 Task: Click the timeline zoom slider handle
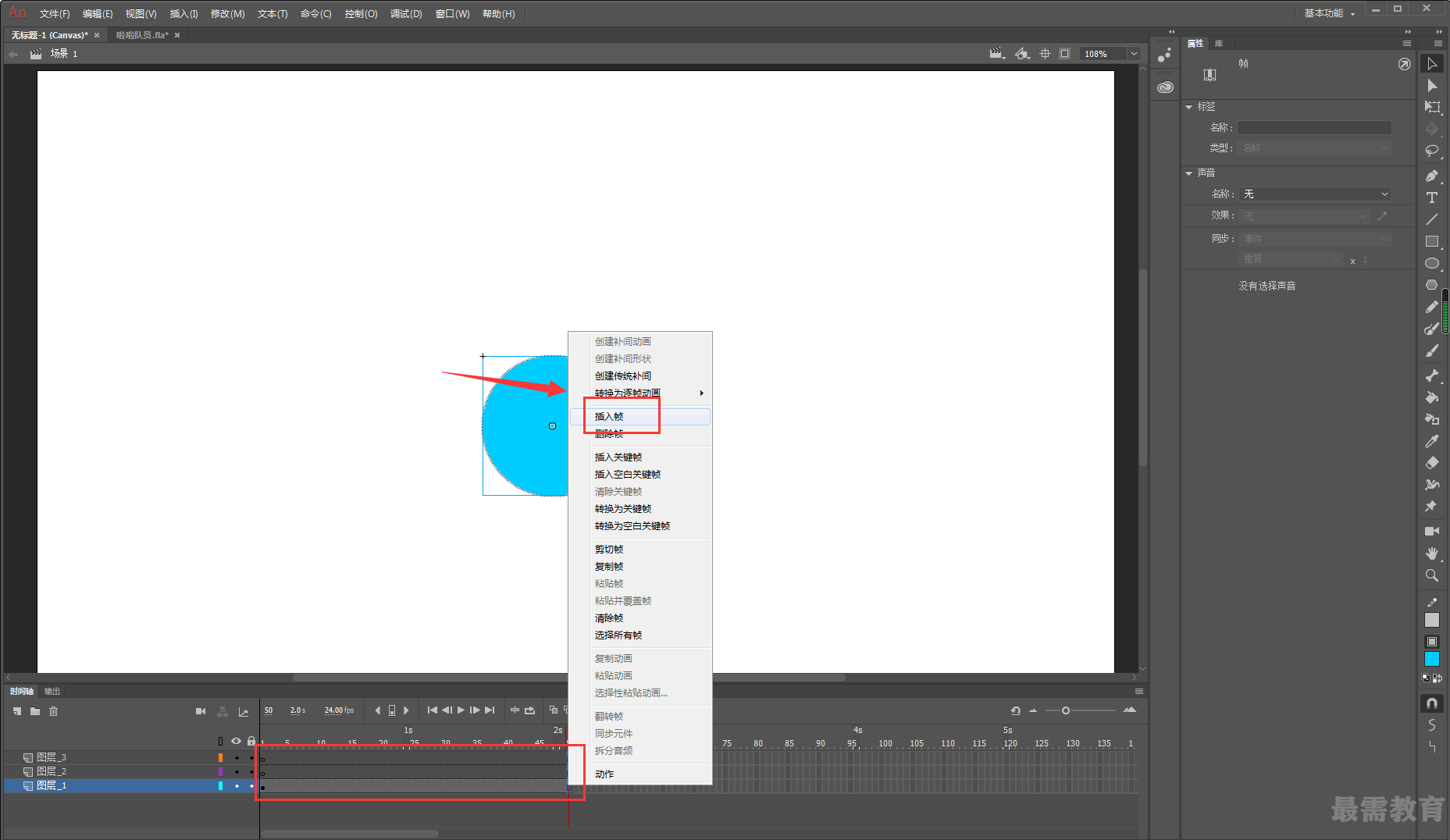(x=1066, y=710)
